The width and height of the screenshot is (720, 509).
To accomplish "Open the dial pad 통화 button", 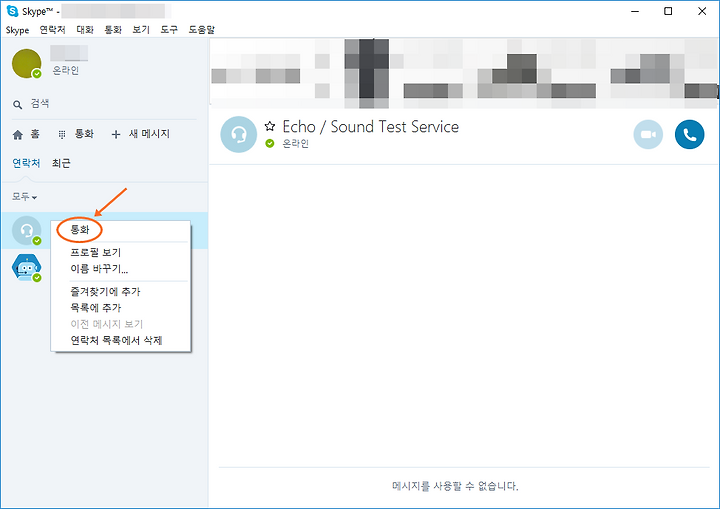I will tap(76, 134).
